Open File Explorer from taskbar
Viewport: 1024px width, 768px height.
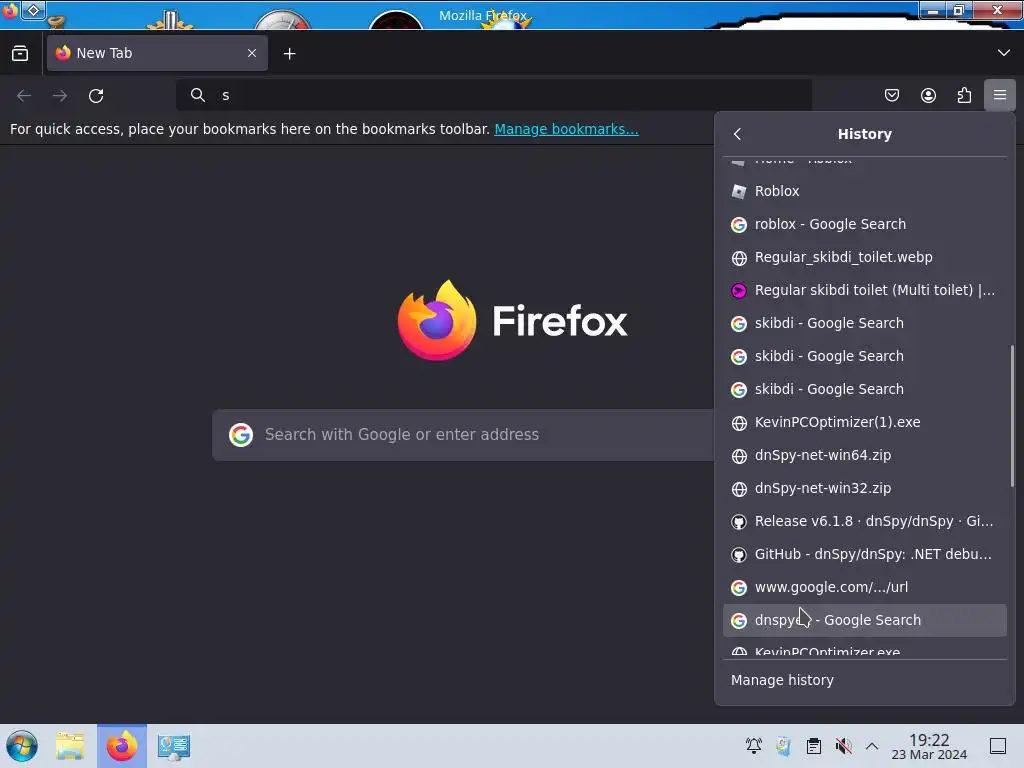[70, 746]
